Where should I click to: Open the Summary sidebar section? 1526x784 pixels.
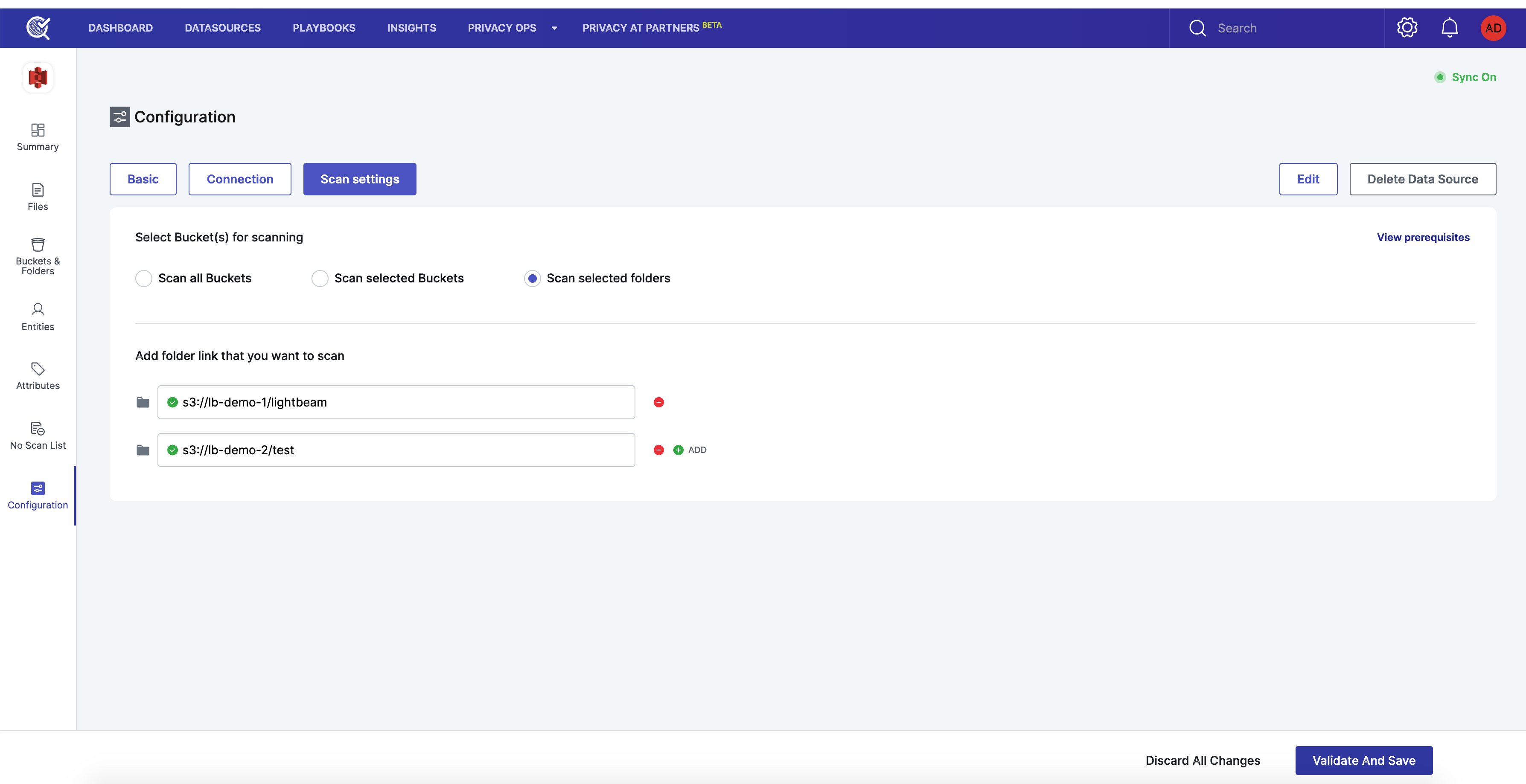coord(38,137)
